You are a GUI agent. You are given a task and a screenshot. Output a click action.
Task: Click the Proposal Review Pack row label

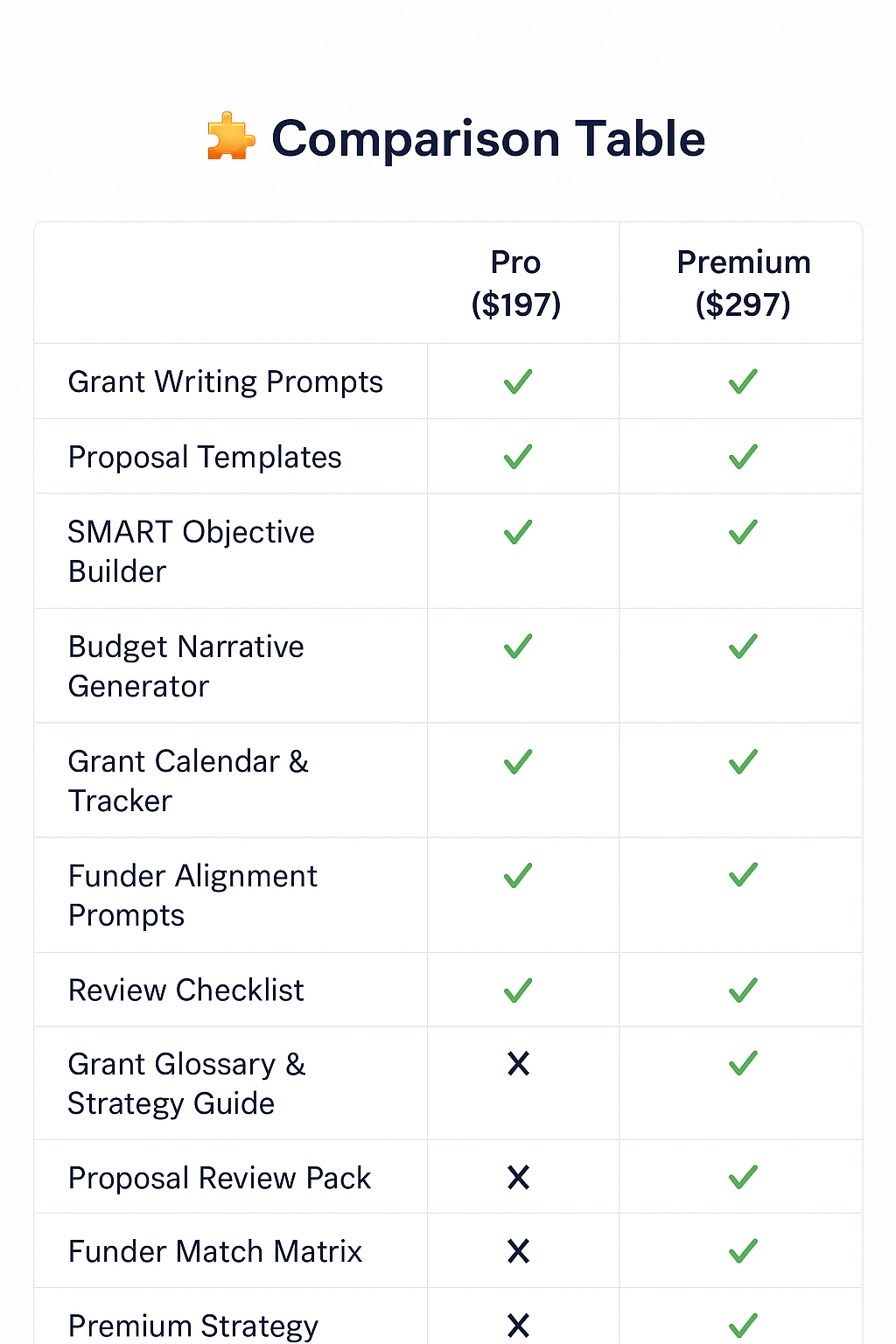(x=220, y=1179)
